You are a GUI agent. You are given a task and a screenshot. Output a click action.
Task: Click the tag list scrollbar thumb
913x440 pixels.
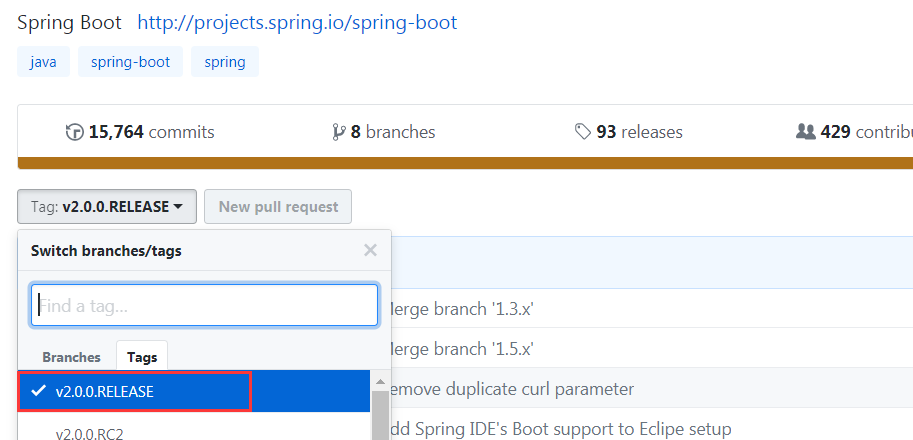[x=380, y=416]
